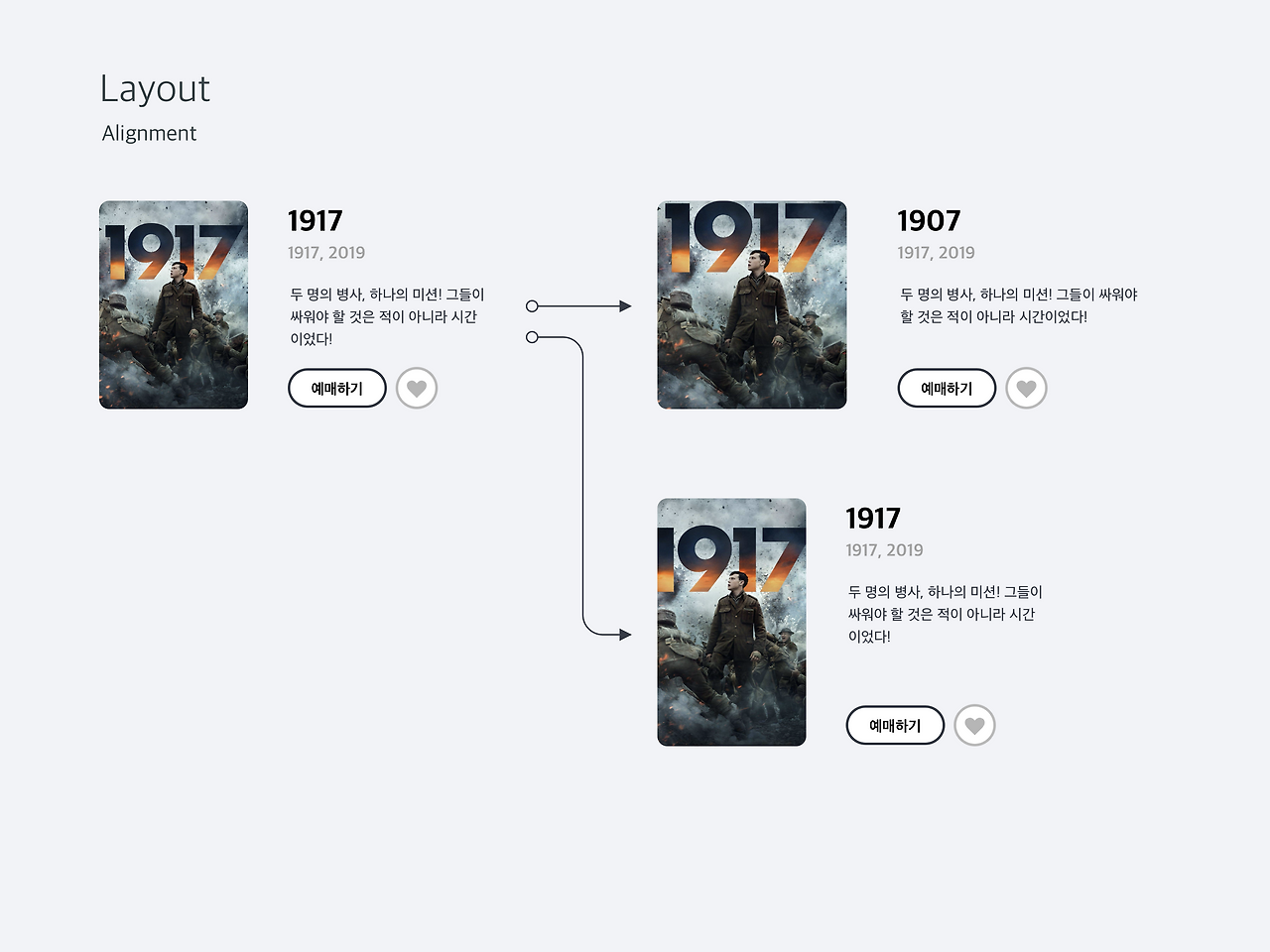Click the 1907 movie title
Image resolution: width=1270 pixels, height=952 pixels.
[x=929, y=220]
